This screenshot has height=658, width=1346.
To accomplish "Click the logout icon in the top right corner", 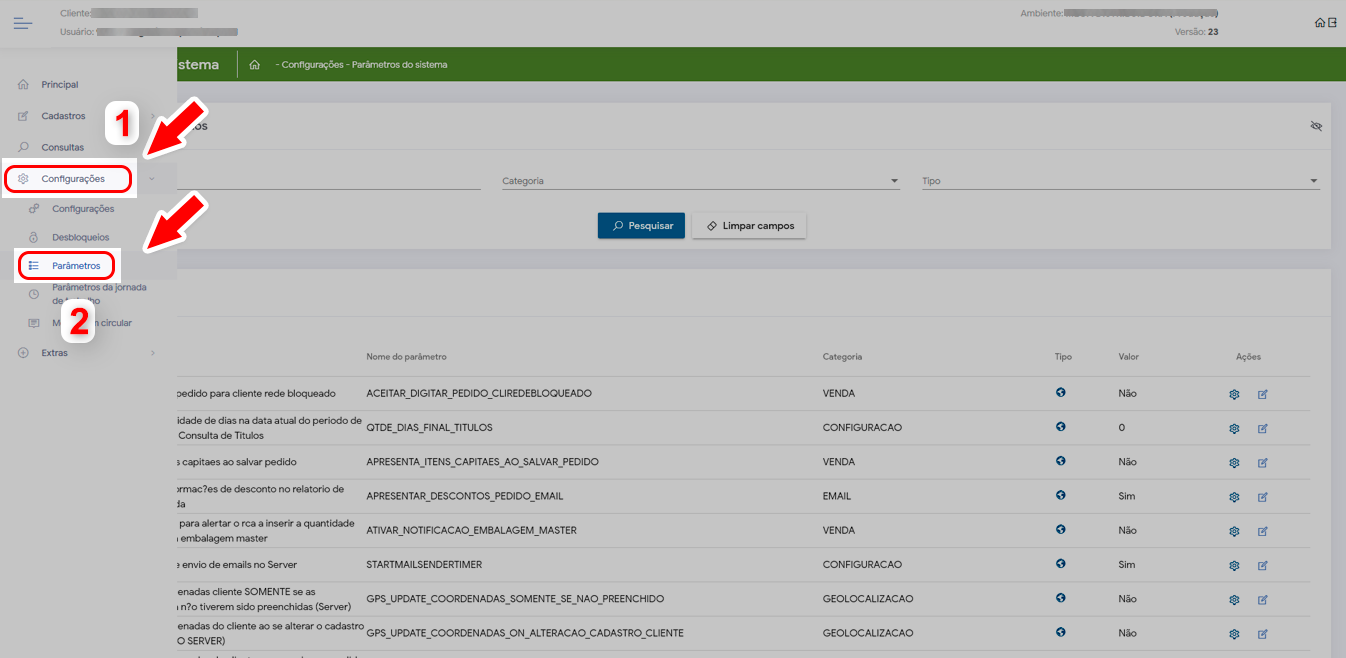I will click(x=1332, y=23).
